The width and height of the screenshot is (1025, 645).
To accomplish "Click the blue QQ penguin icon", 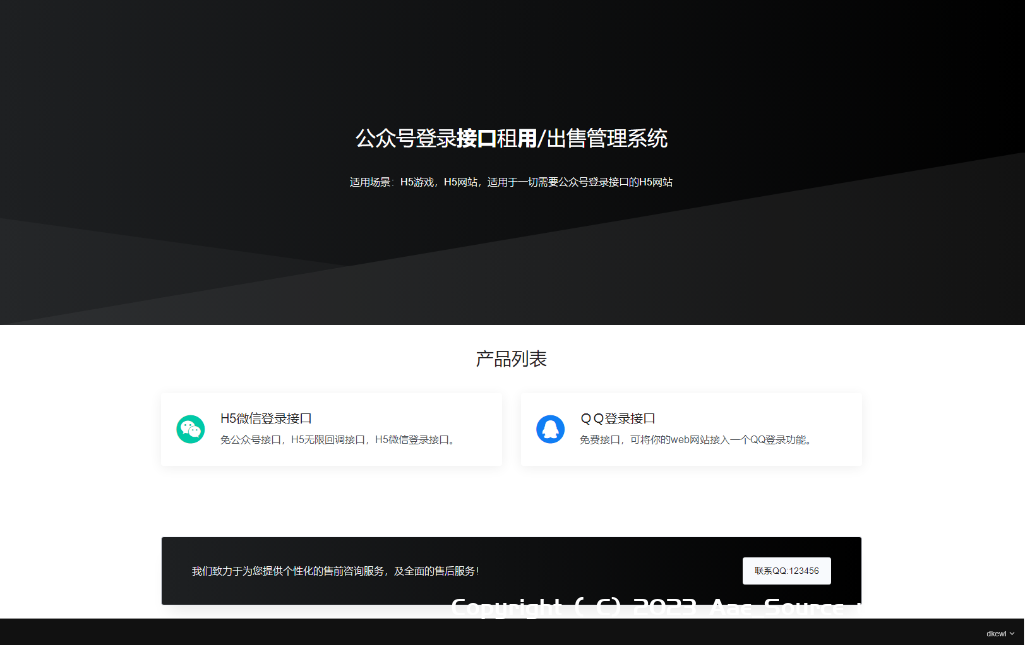I will click(550, 429).
